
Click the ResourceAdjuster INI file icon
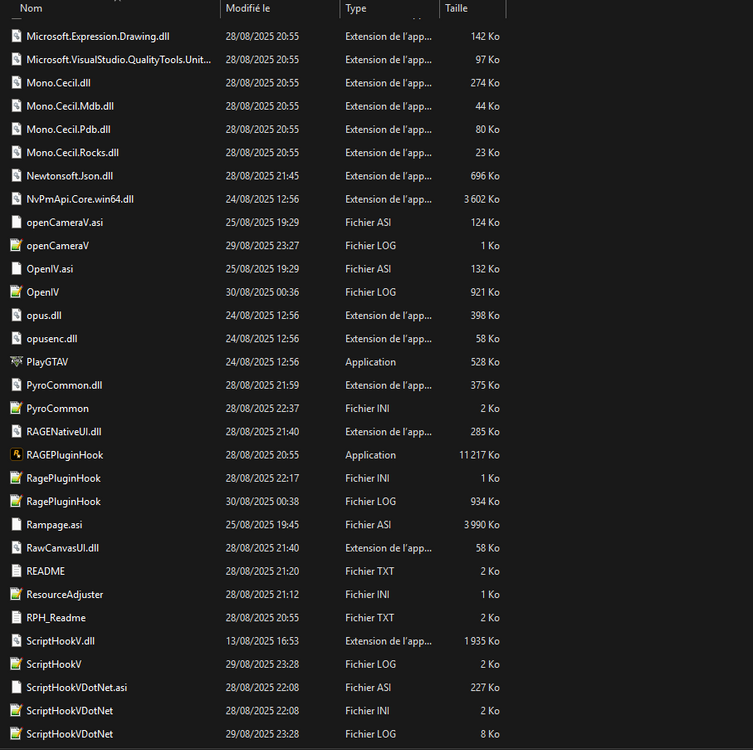coord(16,594)
